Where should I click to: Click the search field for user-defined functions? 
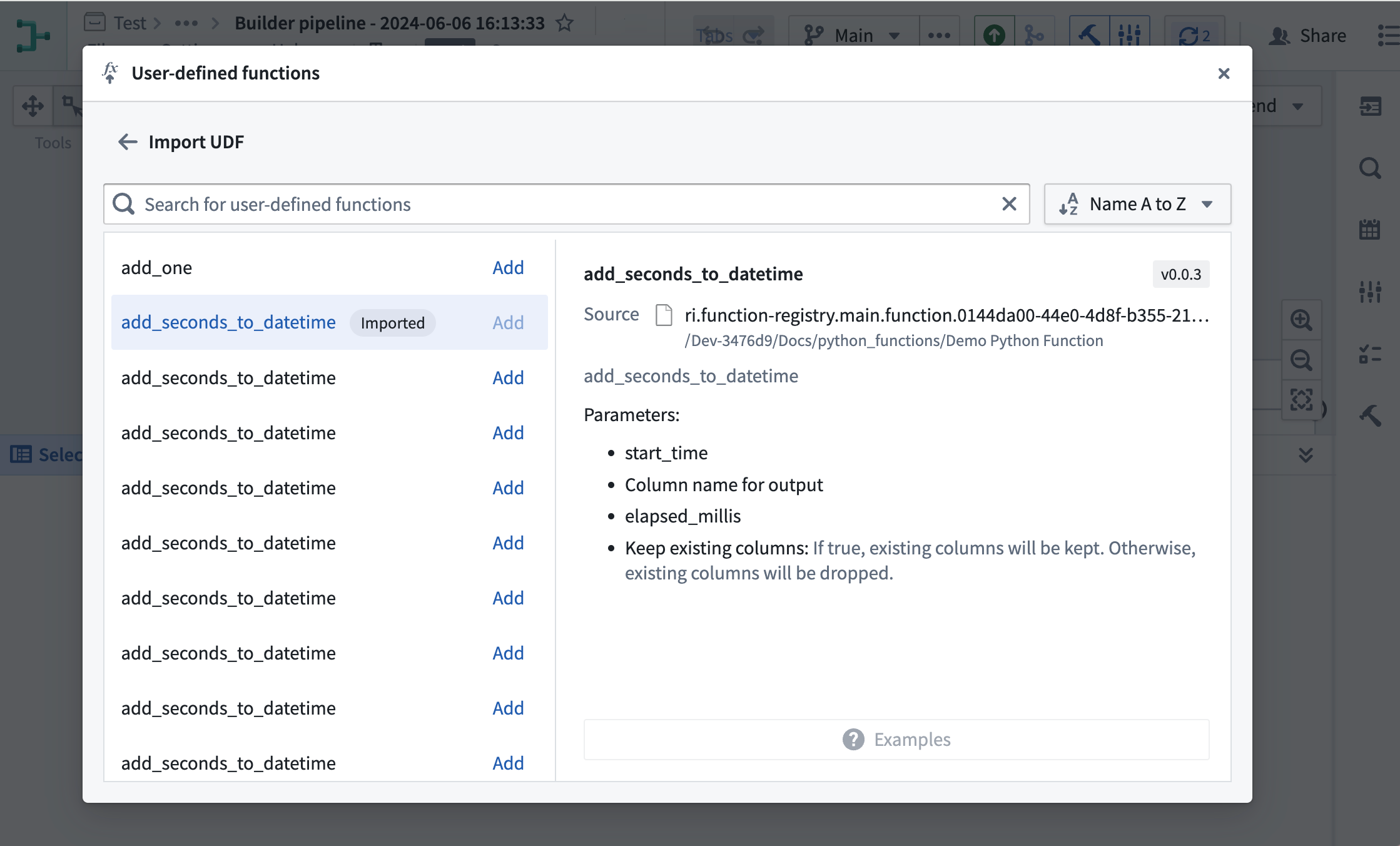click(x=566, y=204)
